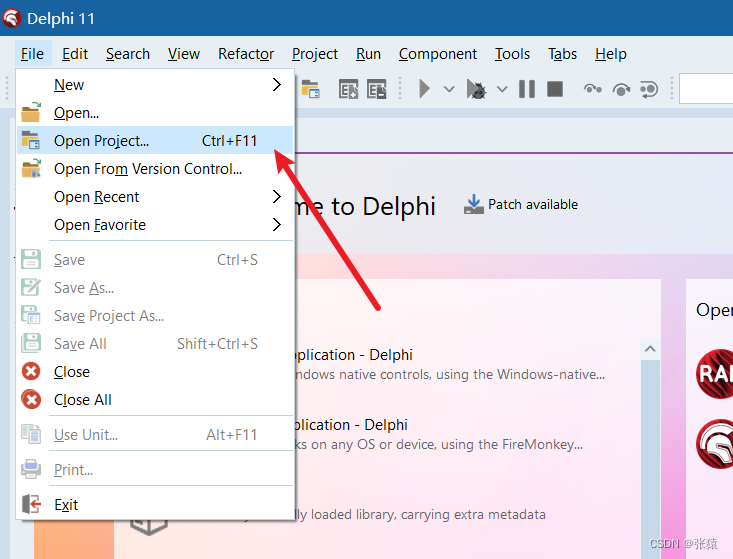Open the Run button dropdown arrow
The width and height of the screenshot is (733, 559).
point(449,89)
